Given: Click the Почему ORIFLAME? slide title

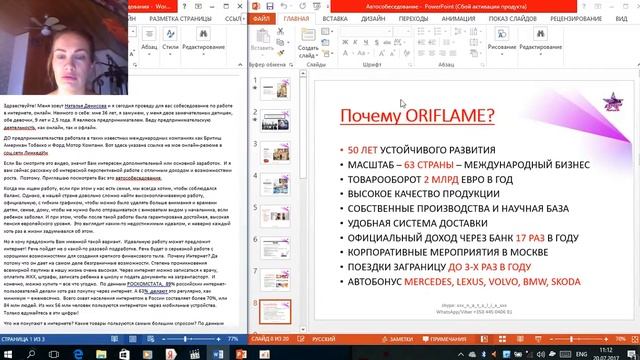Looking at the screenshot, I should click(x=417, y=116).
